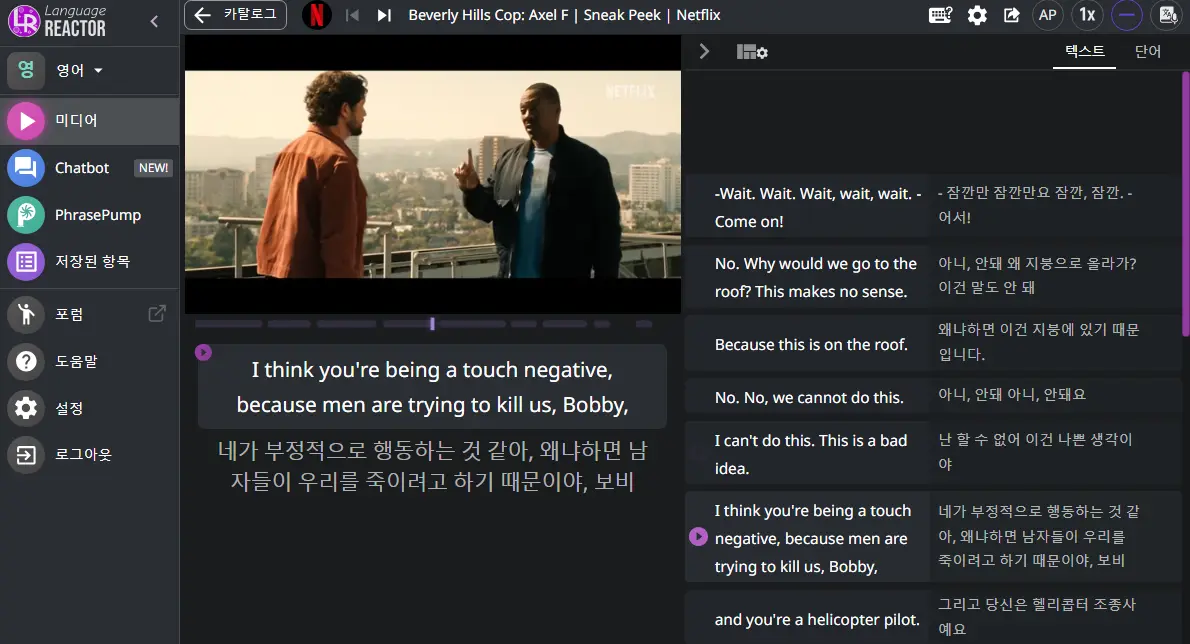Open PhrasePump from the sidebar
Screen dimensions: 1190x644
point(90,215)
